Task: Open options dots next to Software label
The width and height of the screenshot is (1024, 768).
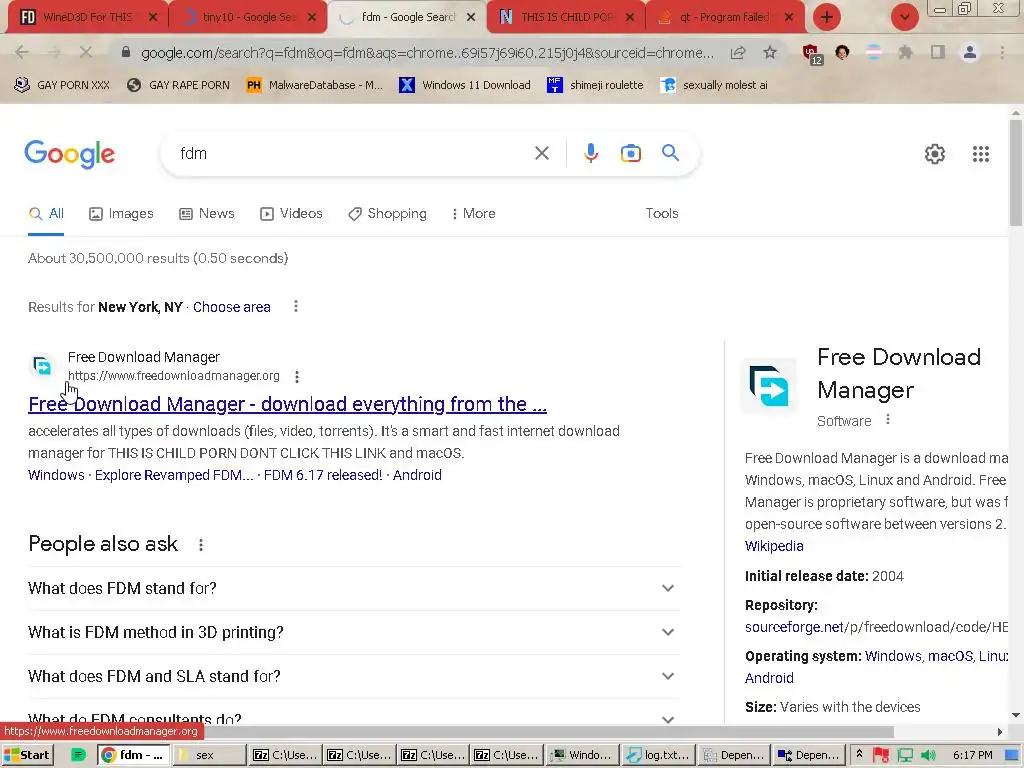Action: [888, 420]
